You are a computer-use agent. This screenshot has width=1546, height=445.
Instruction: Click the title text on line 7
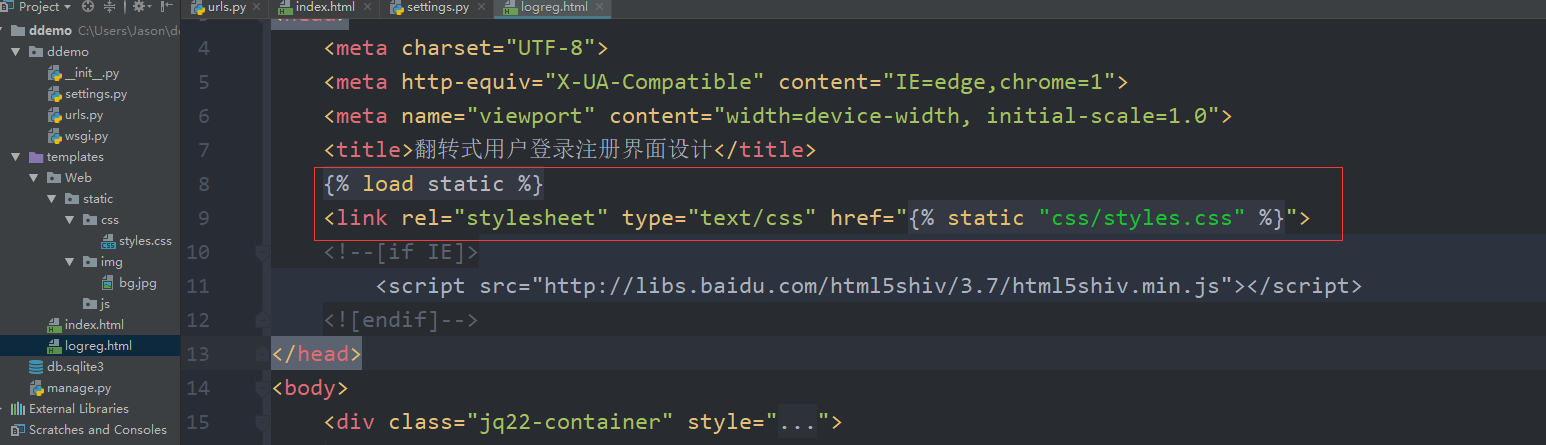(x=563, y=150)
